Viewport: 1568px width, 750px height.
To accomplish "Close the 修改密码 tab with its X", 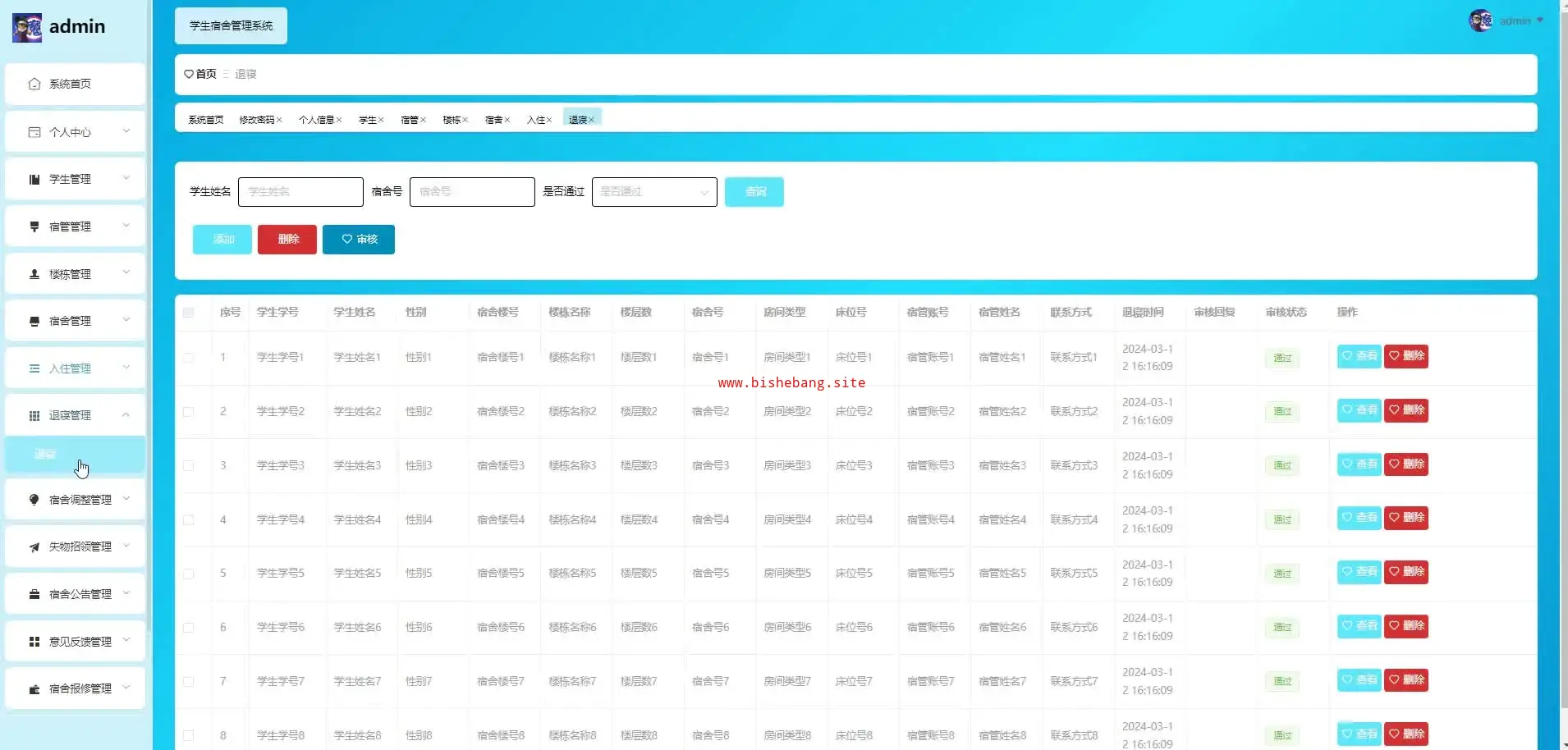I will [x=279, y=120].
